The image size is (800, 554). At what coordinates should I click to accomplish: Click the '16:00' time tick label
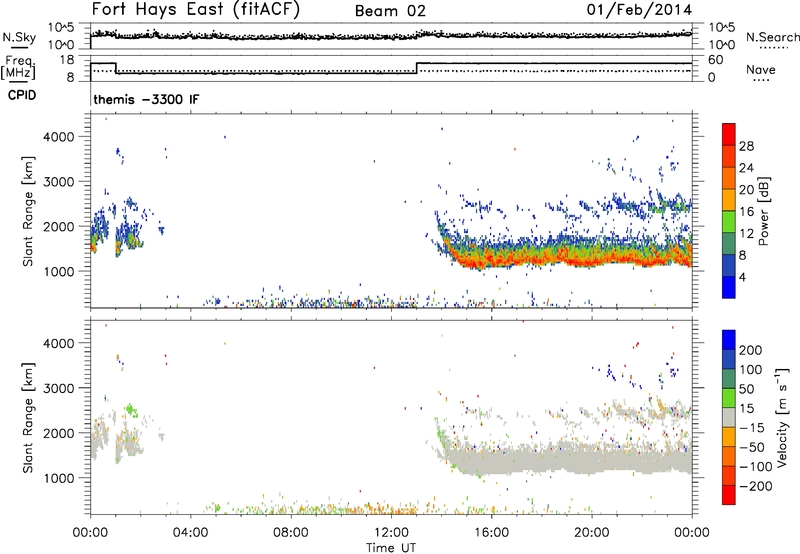click(x=491, y=533)
